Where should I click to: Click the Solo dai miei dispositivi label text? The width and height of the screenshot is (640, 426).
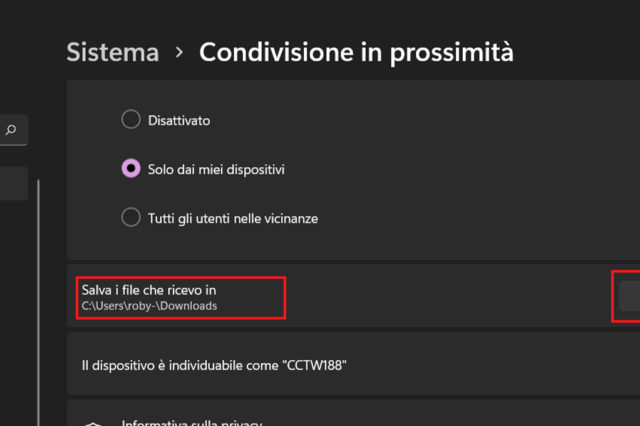pyautogui.click(x=217, y=169)
